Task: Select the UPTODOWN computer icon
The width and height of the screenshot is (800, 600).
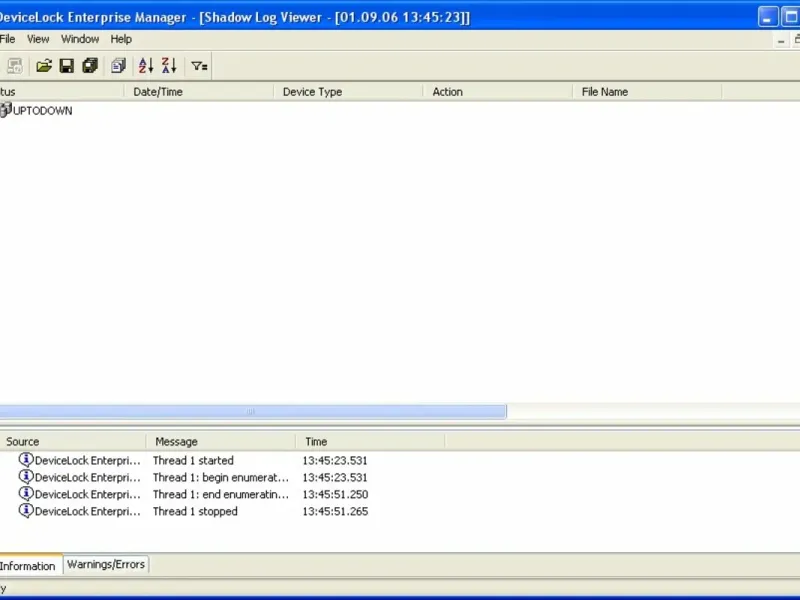Action: tap(6, 110)
